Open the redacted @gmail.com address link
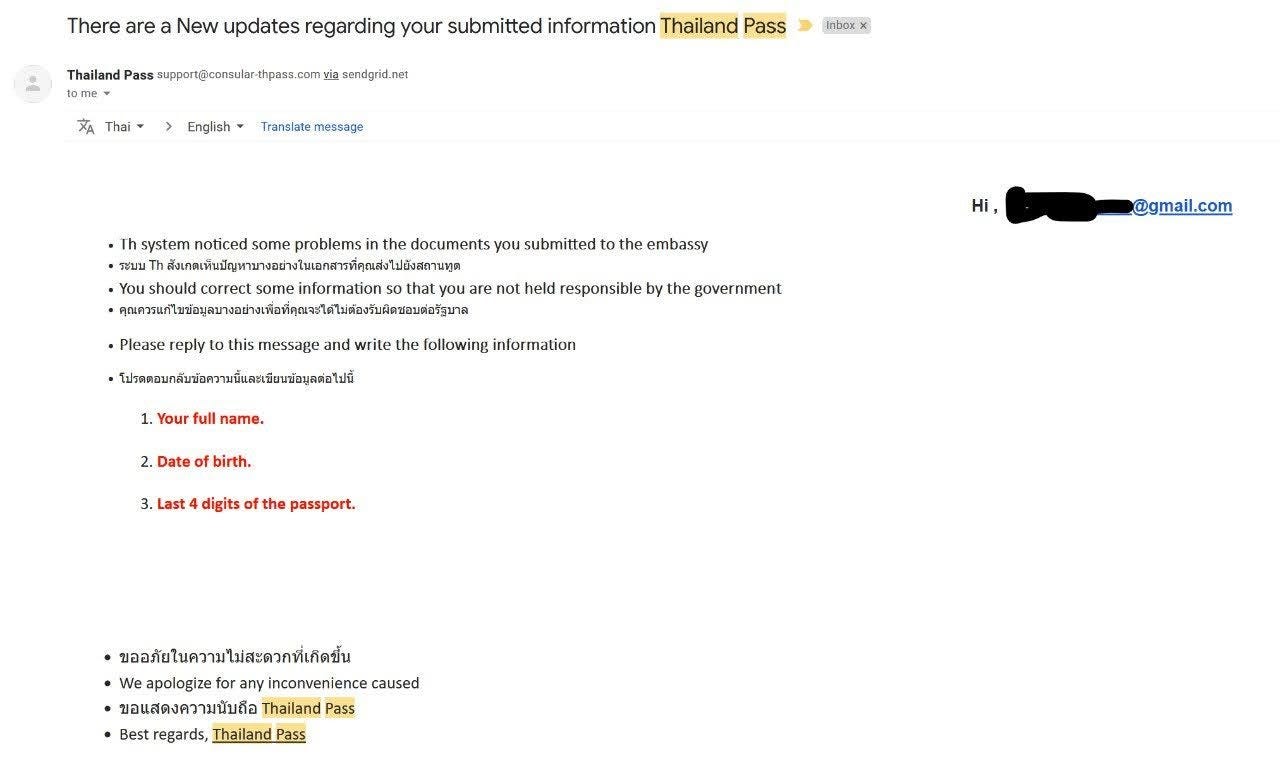 (x=1181, y=205)
